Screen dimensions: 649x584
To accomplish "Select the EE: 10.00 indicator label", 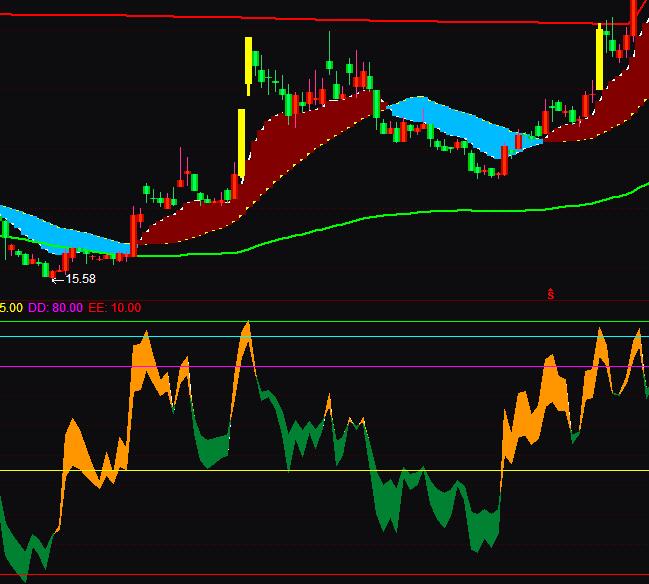I will pos(115,308).
